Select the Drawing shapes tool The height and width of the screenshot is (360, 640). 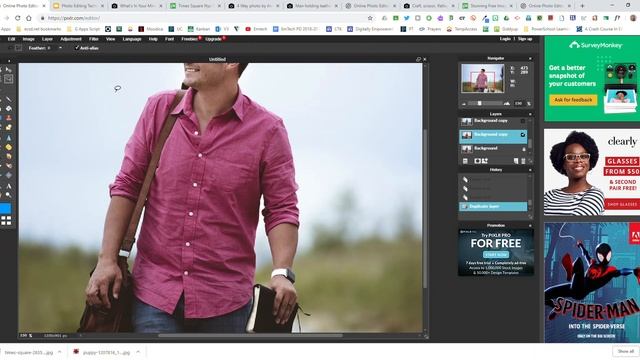click(x=9, y=128)
